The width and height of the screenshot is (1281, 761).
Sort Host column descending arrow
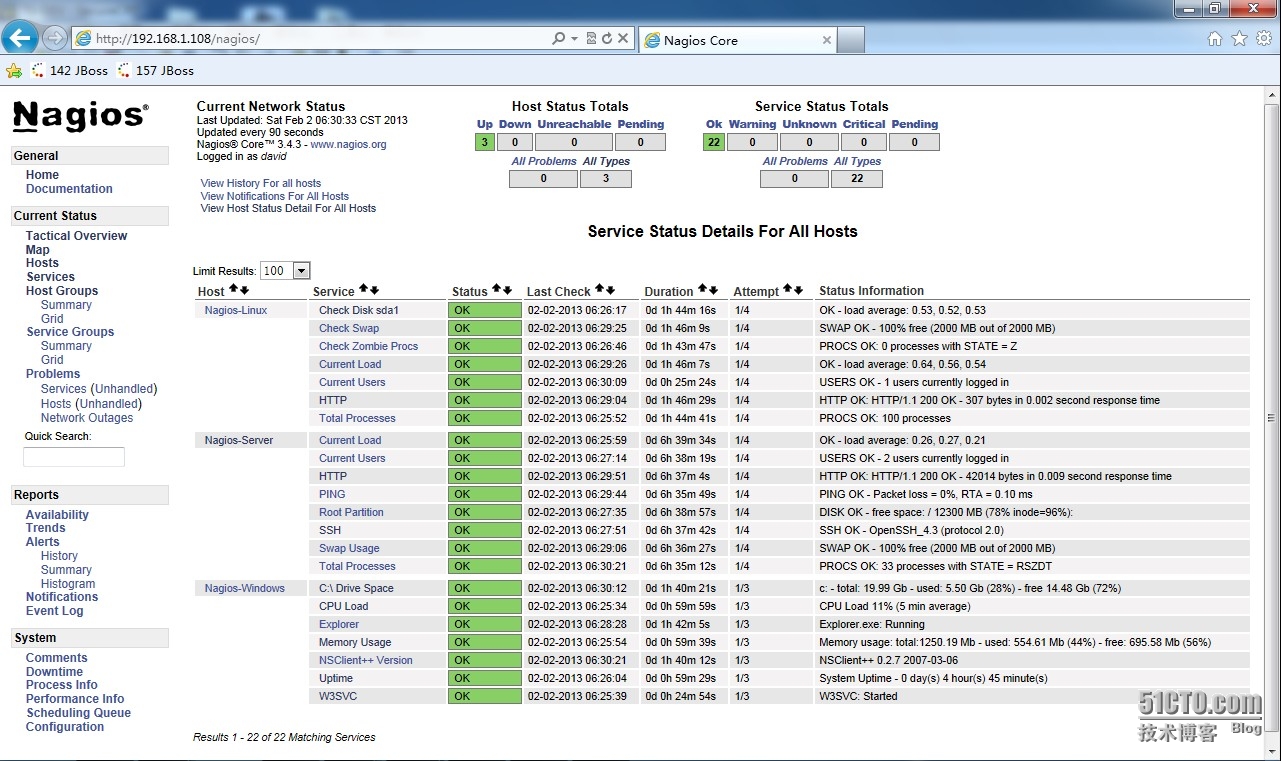tap(244, 289)
